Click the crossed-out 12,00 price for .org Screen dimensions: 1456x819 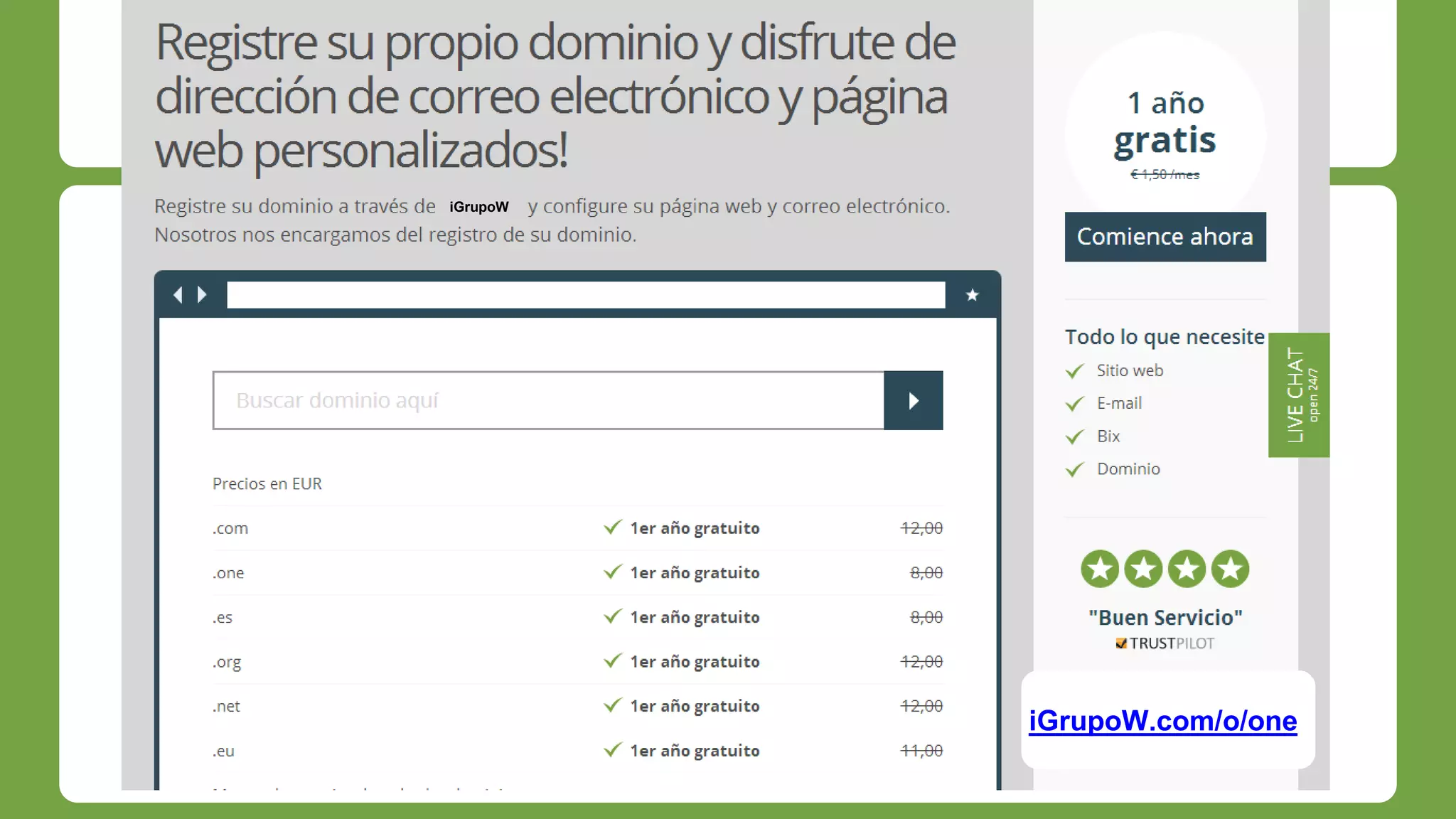921,662
